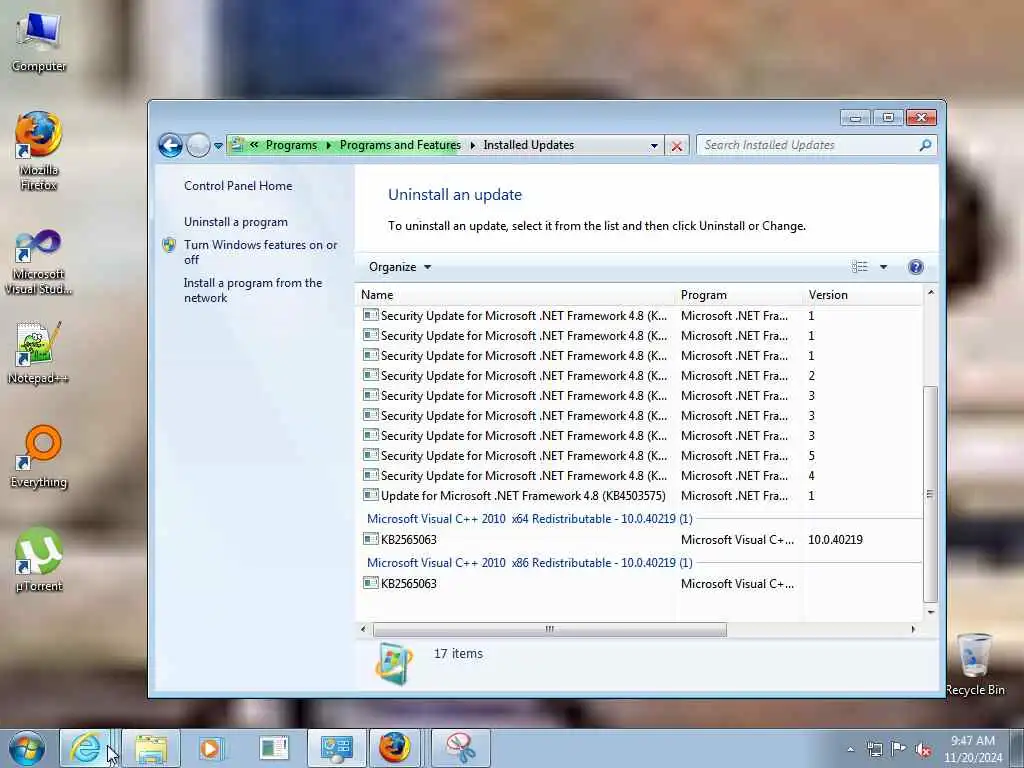Click the network tray icon
This screenshot has width=1024, height=768.
[x=874, y=749]
